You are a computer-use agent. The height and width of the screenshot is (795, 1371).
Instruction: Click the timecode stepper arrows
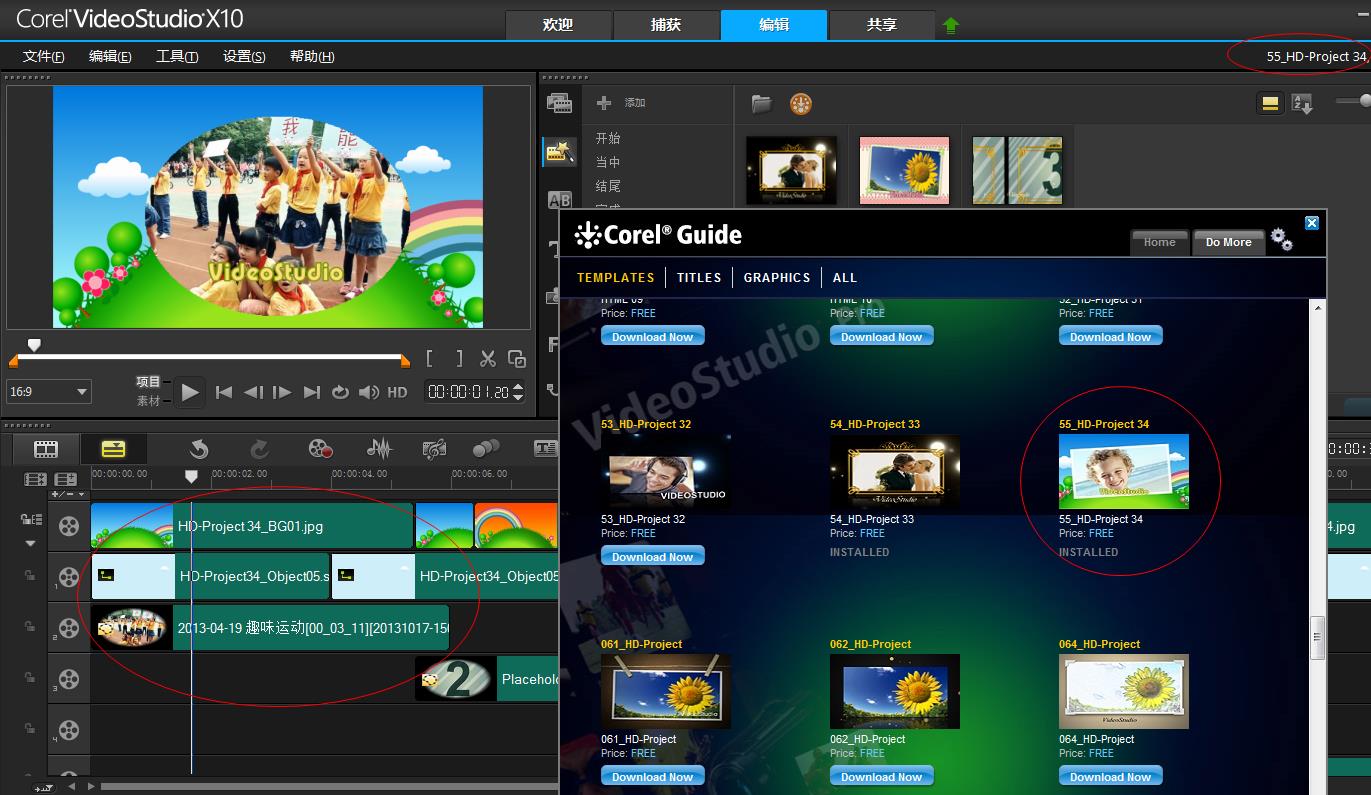[x=518, y=392]
